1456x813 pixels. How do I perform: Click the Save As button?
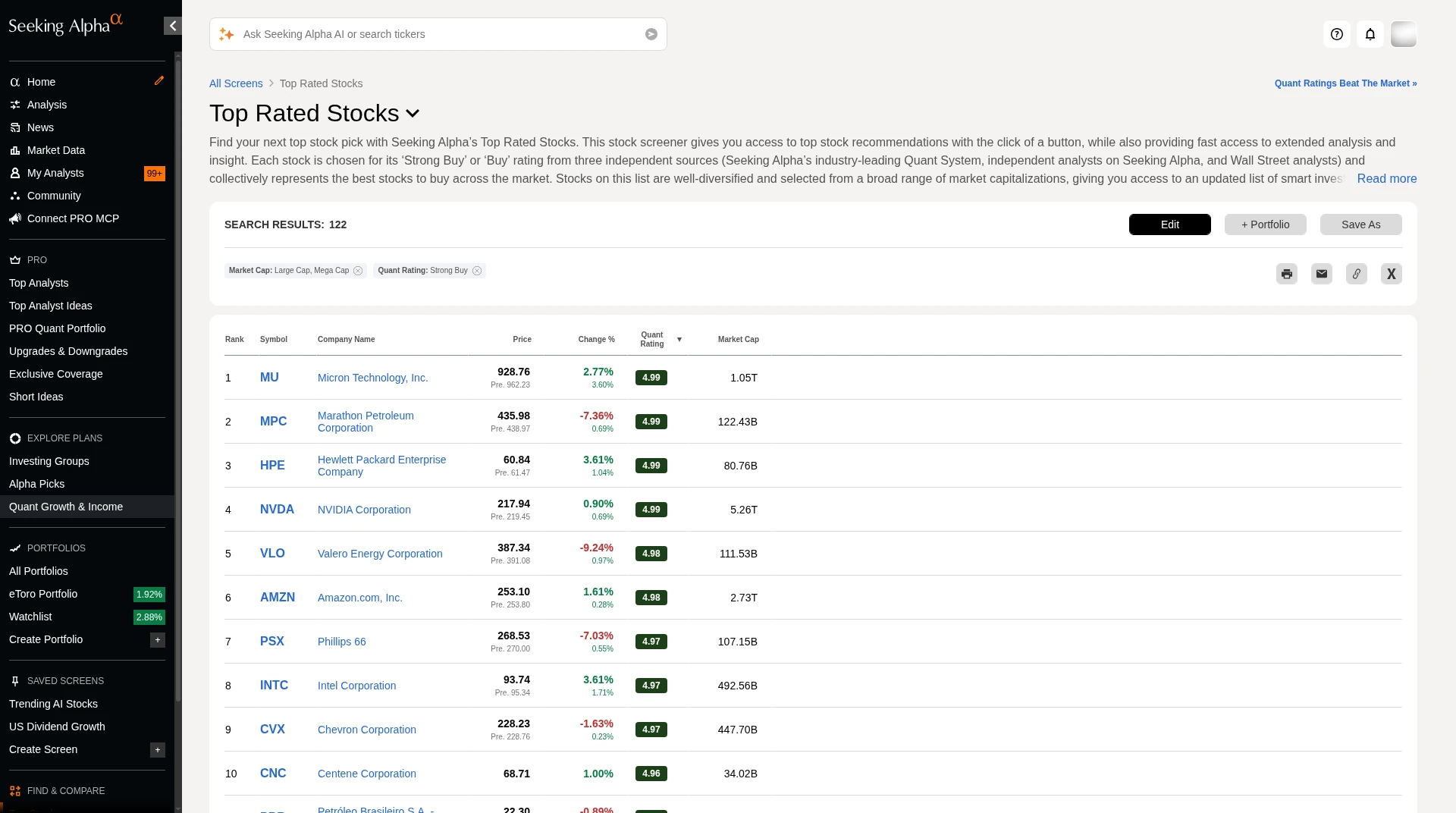pyautogui.click(x=1361, y=224)
